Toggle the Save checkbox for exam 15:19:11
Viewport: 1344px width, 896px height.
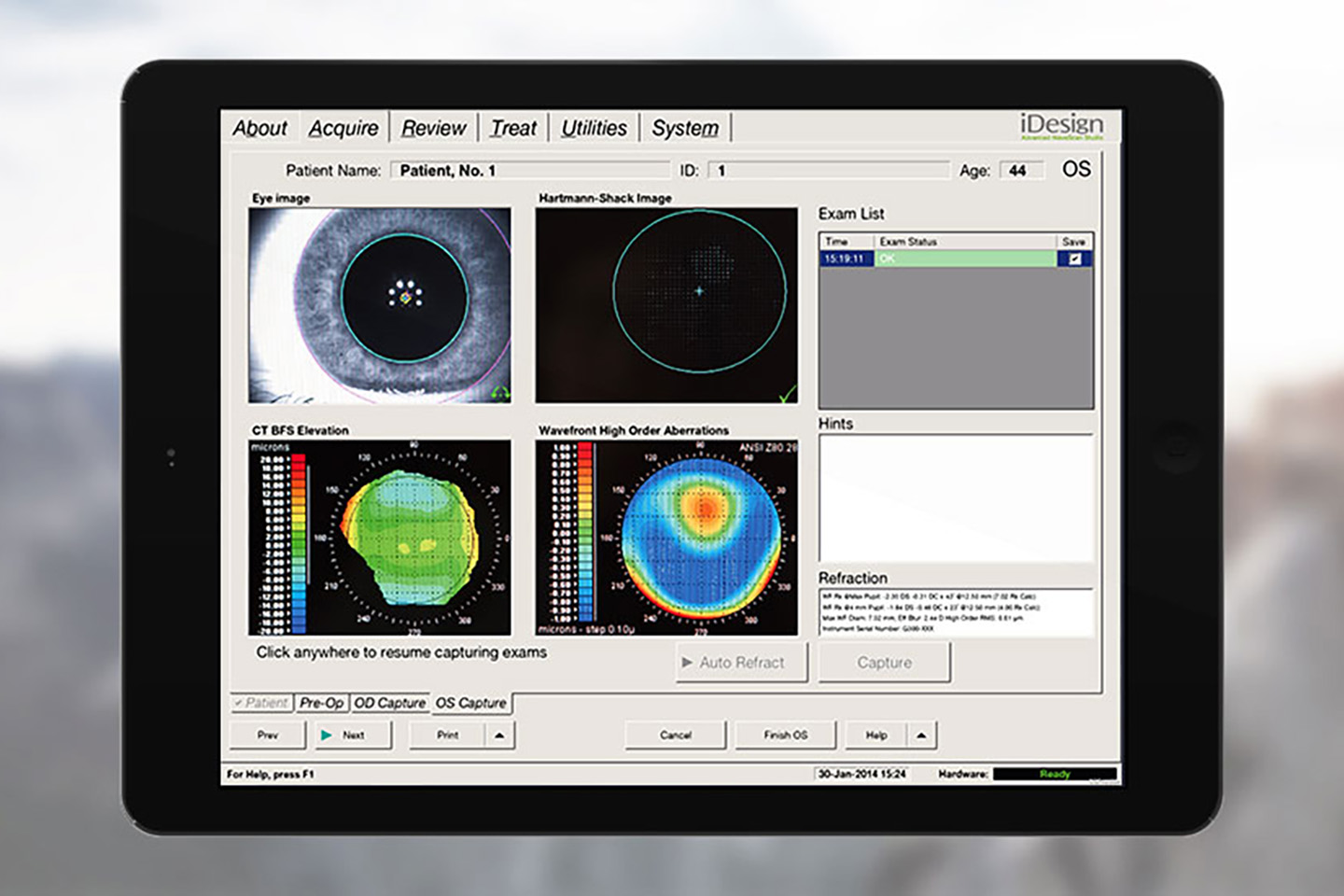1074,259
